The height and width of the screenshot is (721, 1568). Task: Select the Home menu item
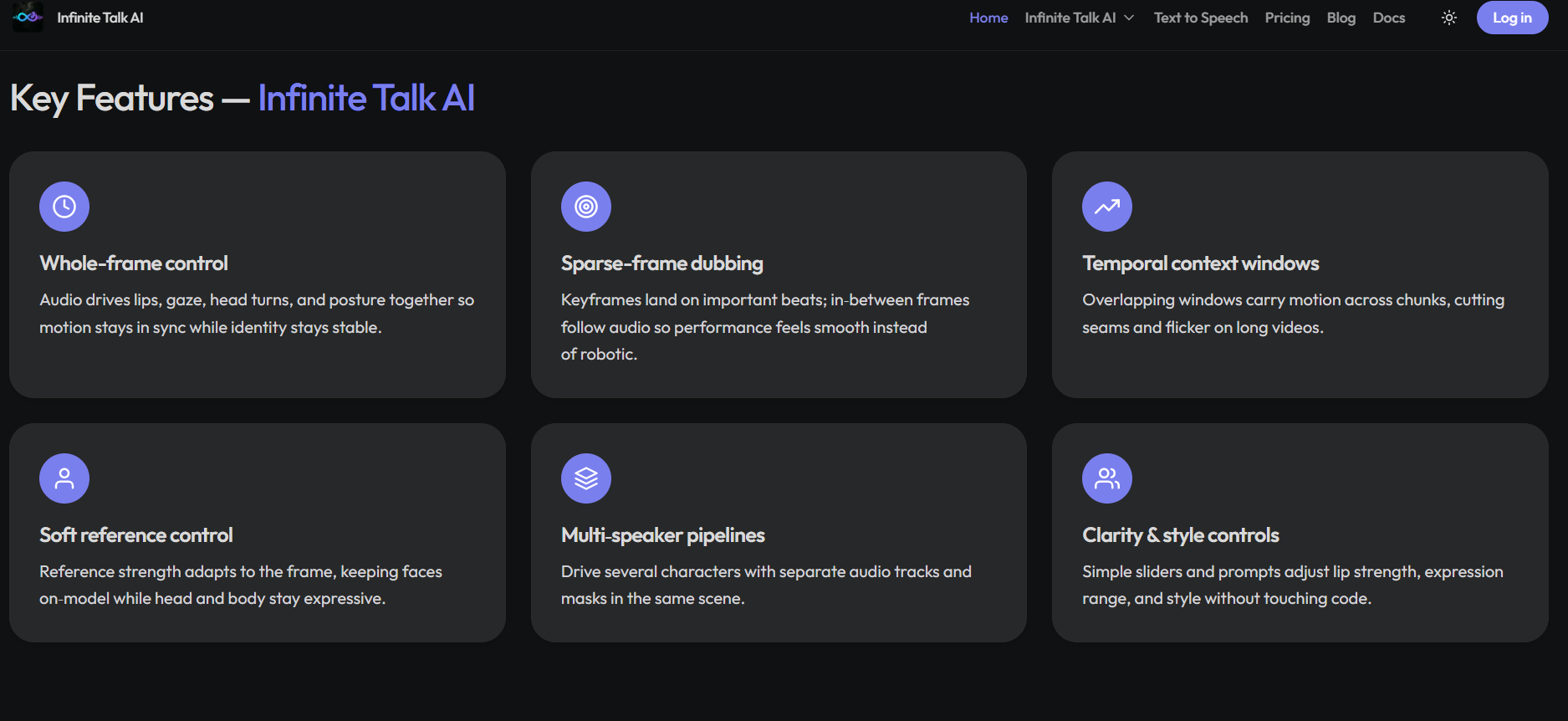coord(988,17)
